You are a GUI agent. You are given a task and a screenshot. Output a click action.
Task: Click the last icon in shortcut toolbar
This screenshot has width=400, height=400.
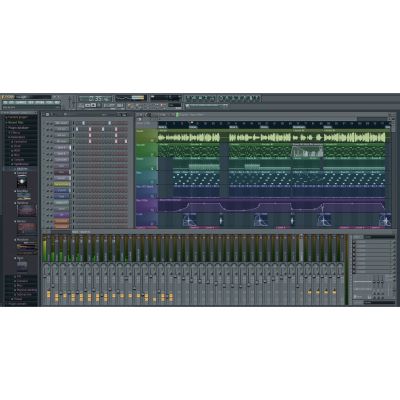[x=257, y=98]
